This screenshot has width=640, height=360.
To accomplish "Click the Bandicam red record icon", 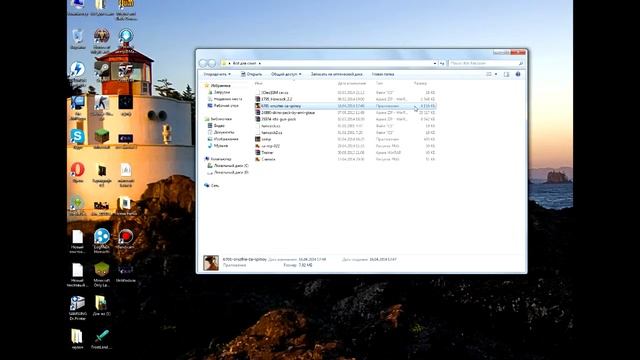I will coord(125,238).
